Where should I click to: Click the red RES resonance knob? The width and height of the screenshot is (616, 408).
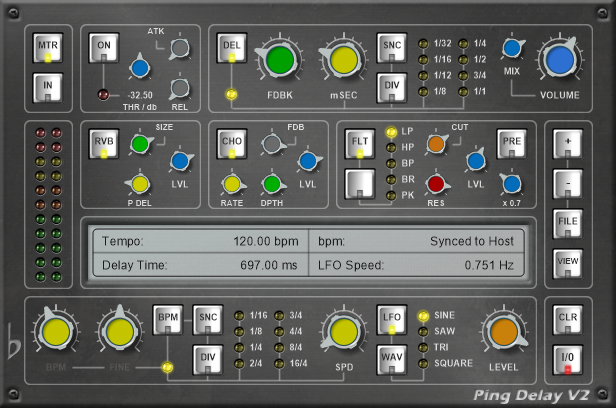coord(435,183)
